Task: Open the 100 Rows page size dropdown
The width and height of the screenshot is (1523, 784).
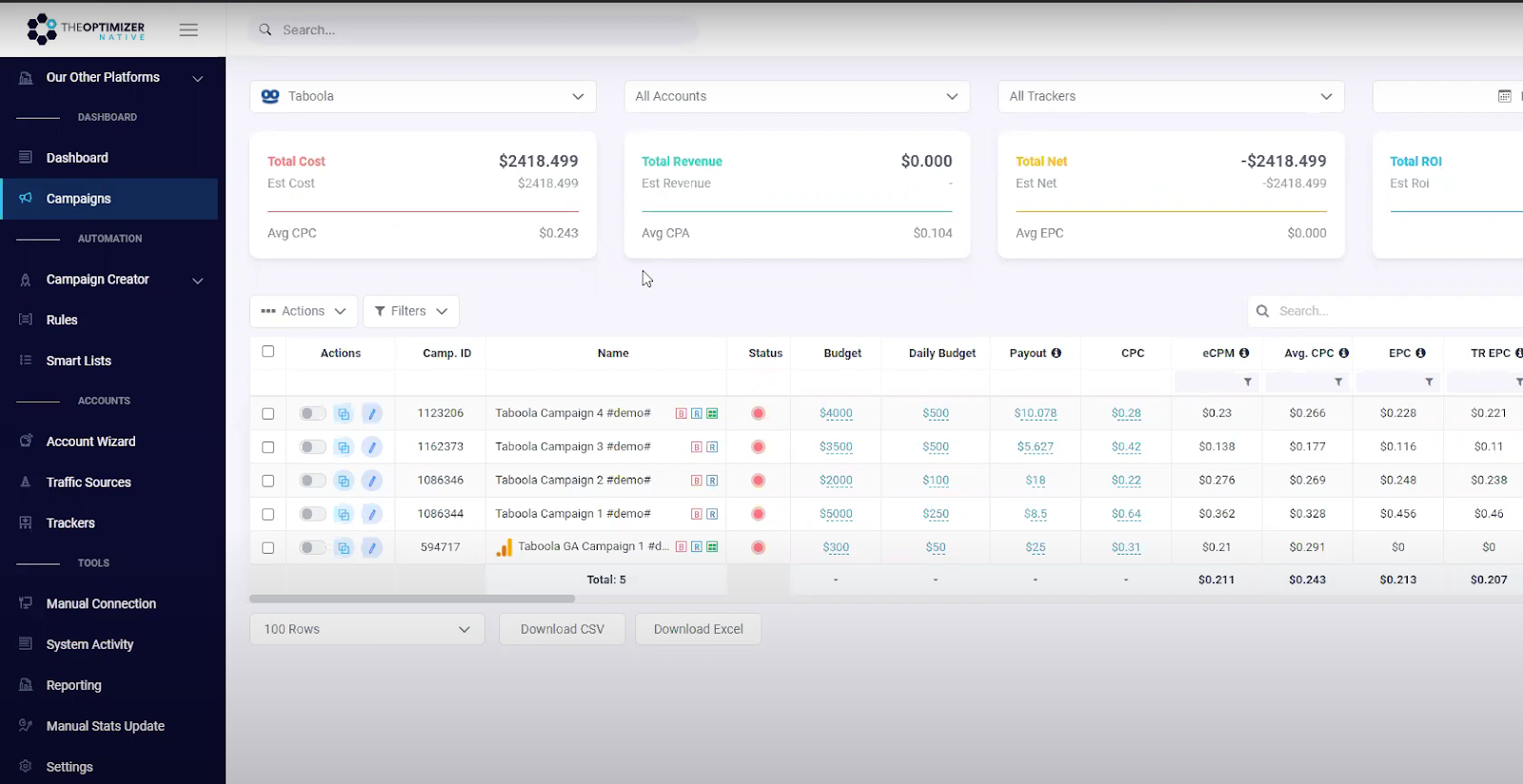Action: click(x=367, y=629)
